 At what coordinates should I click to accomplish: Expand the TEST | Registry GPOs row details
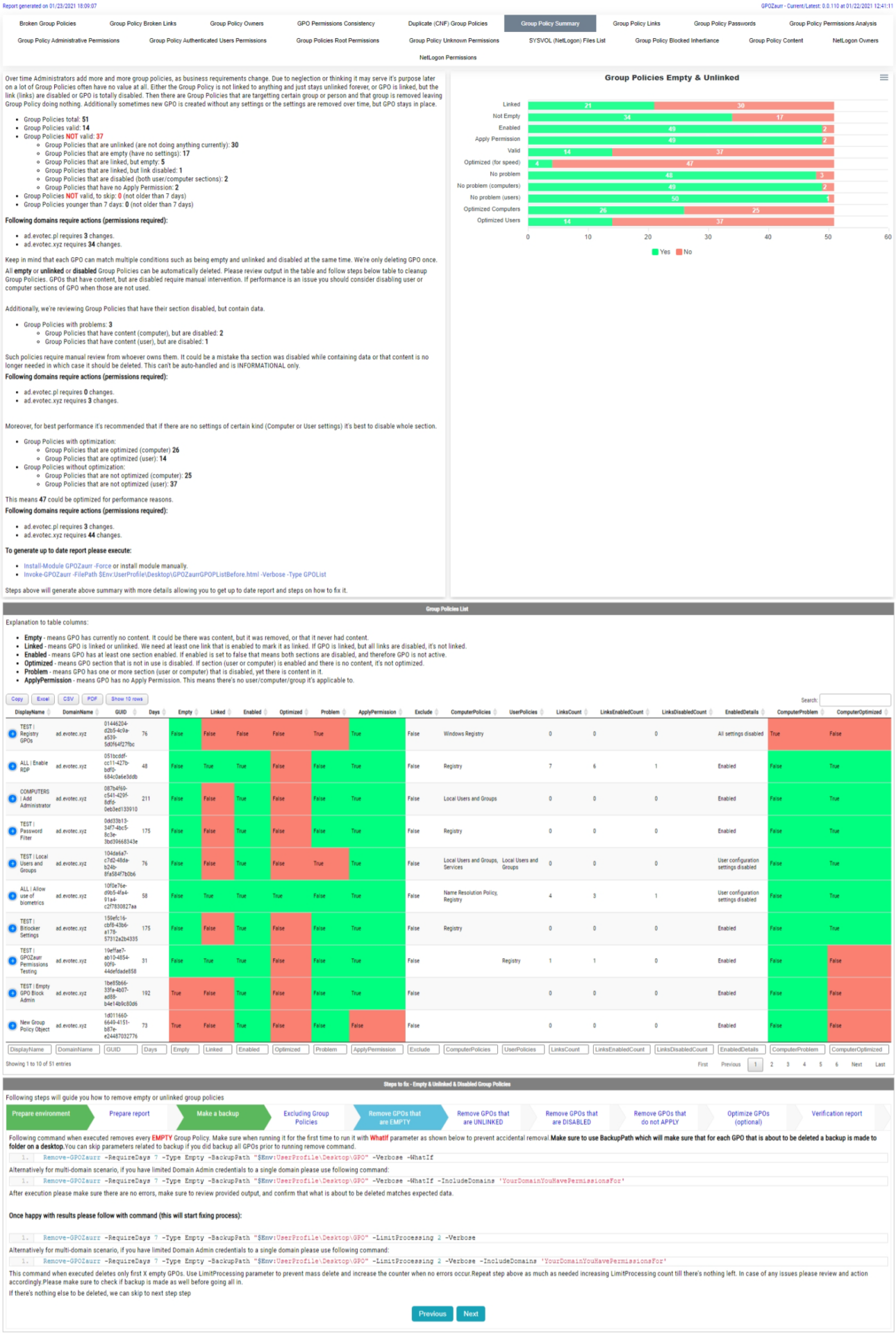13,734
